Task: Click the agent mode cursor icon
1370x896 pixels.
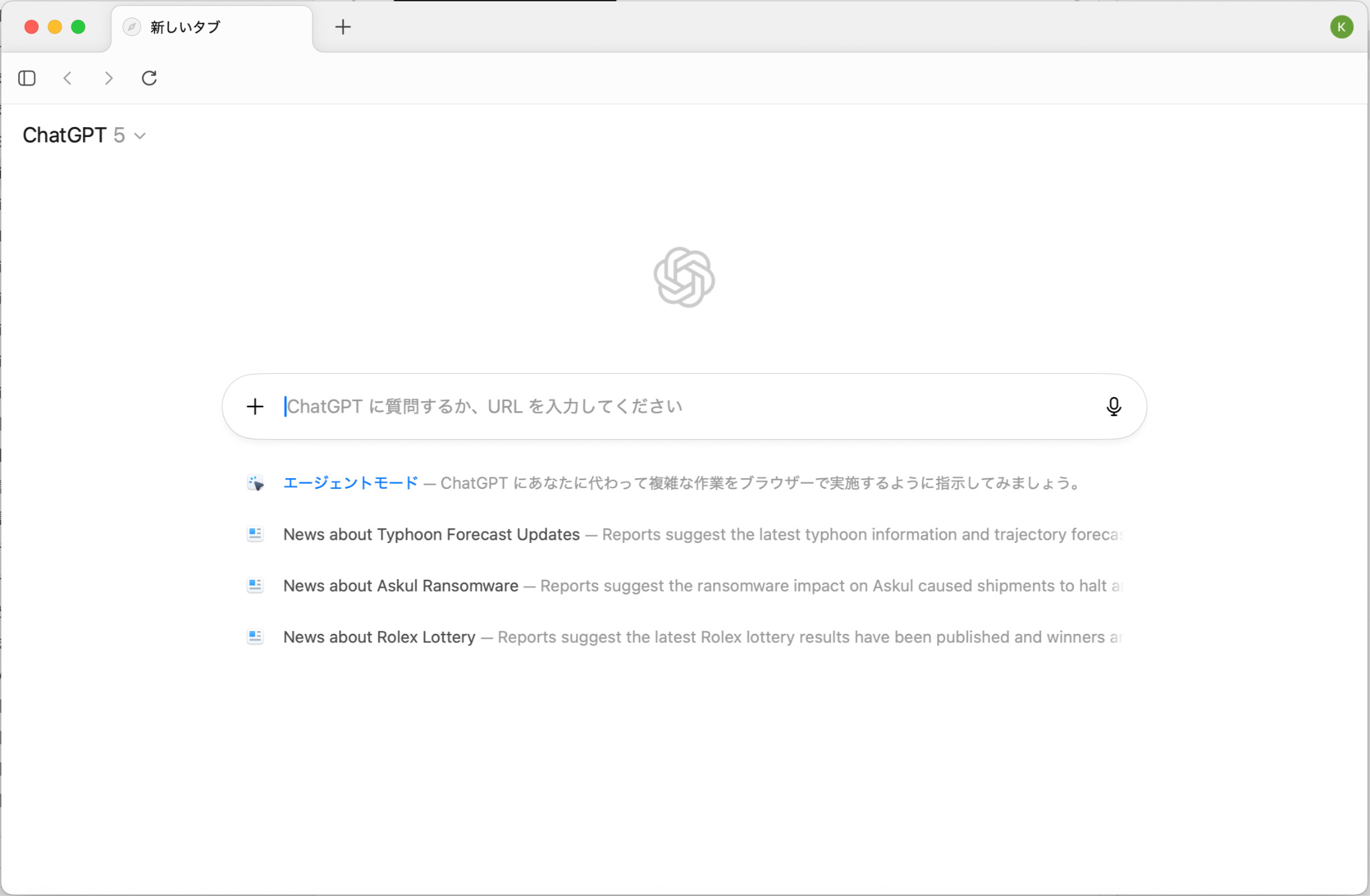Action: pos(256,483)
